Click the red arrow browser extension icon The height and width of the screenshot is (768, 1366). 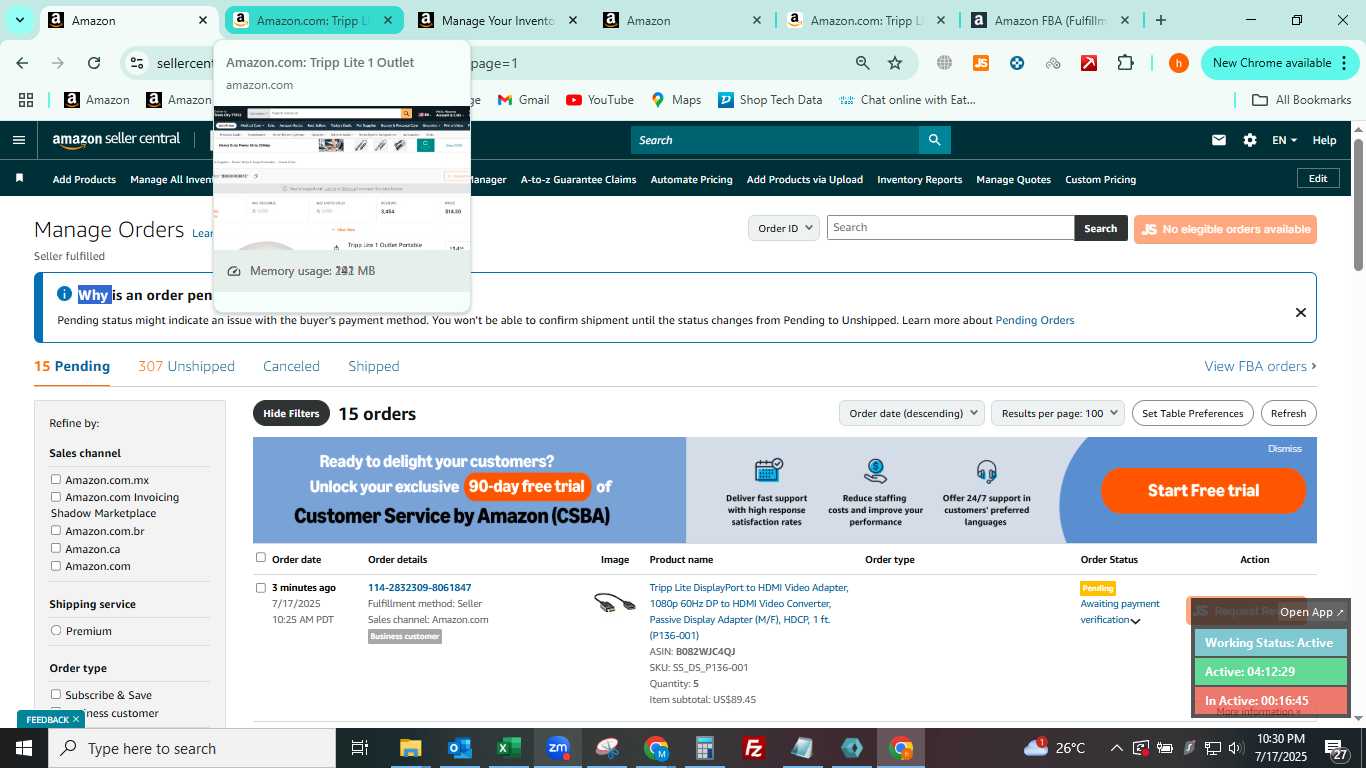1089,63
